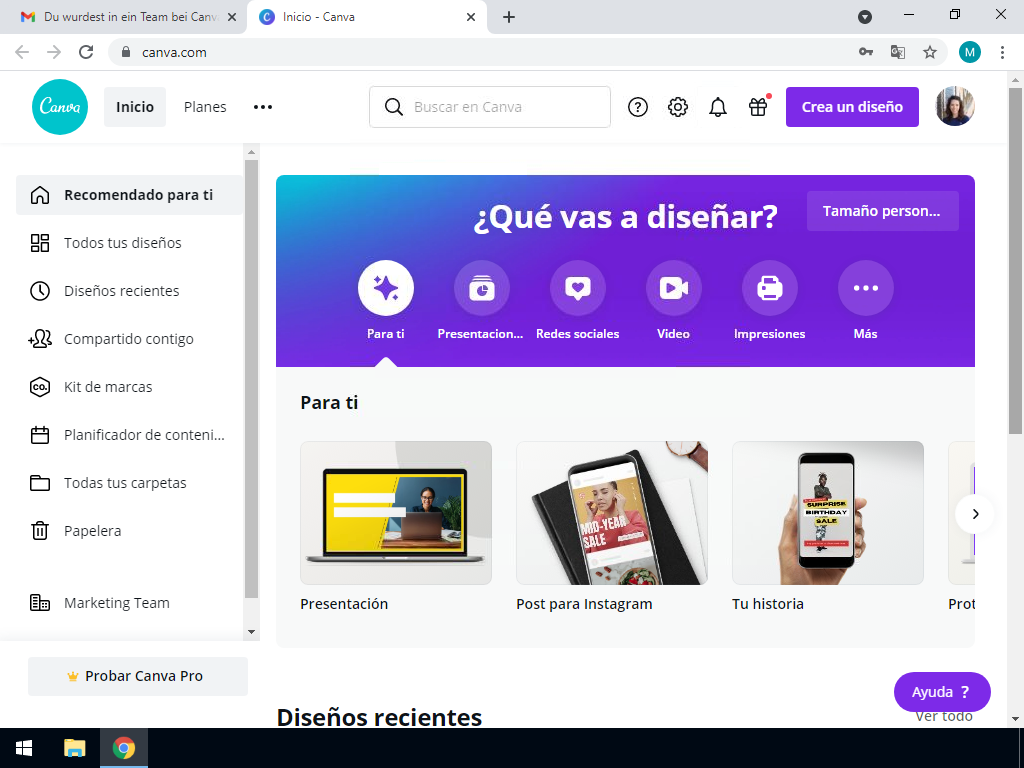
Task: Open the Más category circle
Action: point(865,288)
